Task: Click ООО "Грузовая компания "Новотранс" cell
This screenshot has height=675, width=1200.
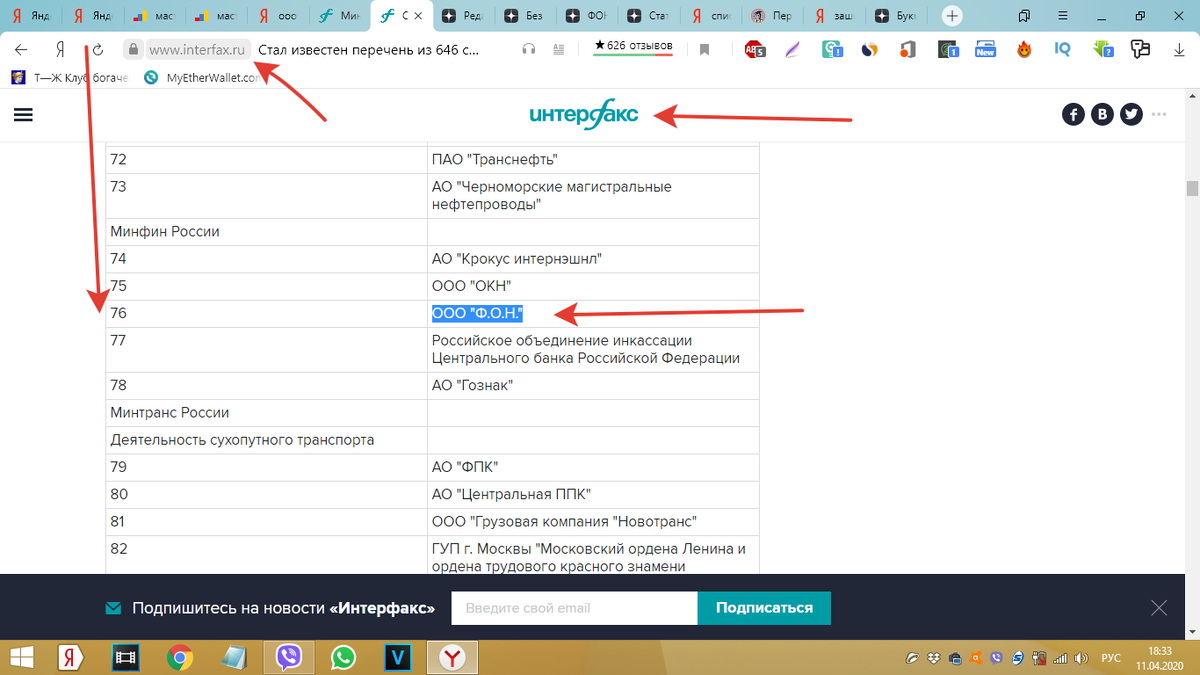Action: click(593, 522)
